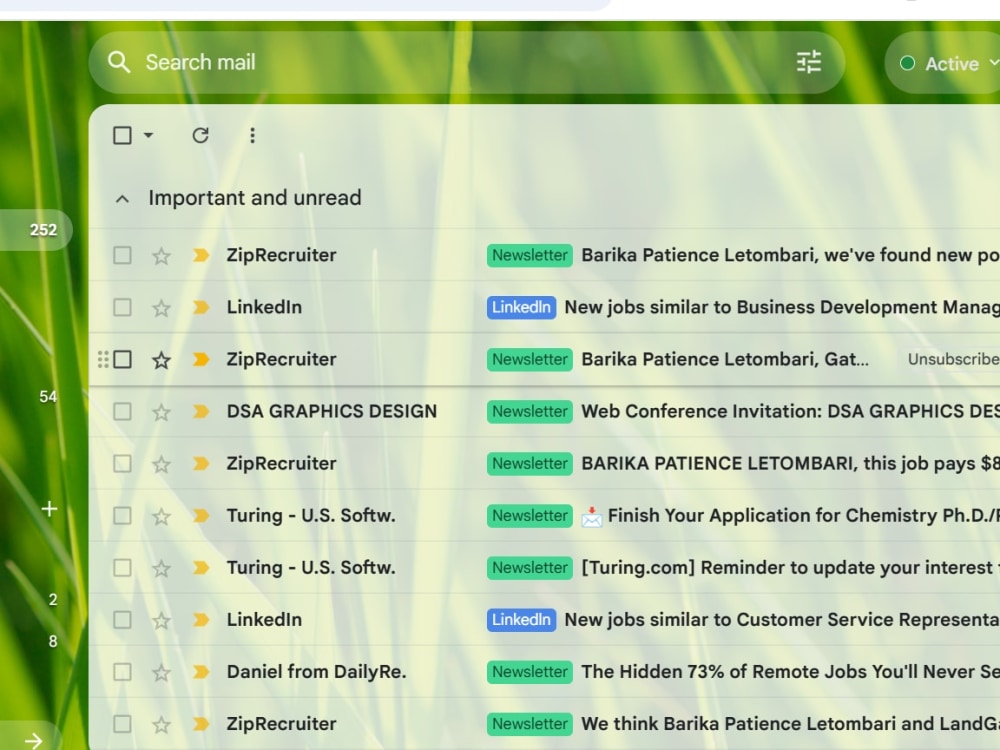Click LinkedIn label on Customer Service Representative email
Image resolution: width=1000 pixels, height=750 pixels.
[521, 620]
